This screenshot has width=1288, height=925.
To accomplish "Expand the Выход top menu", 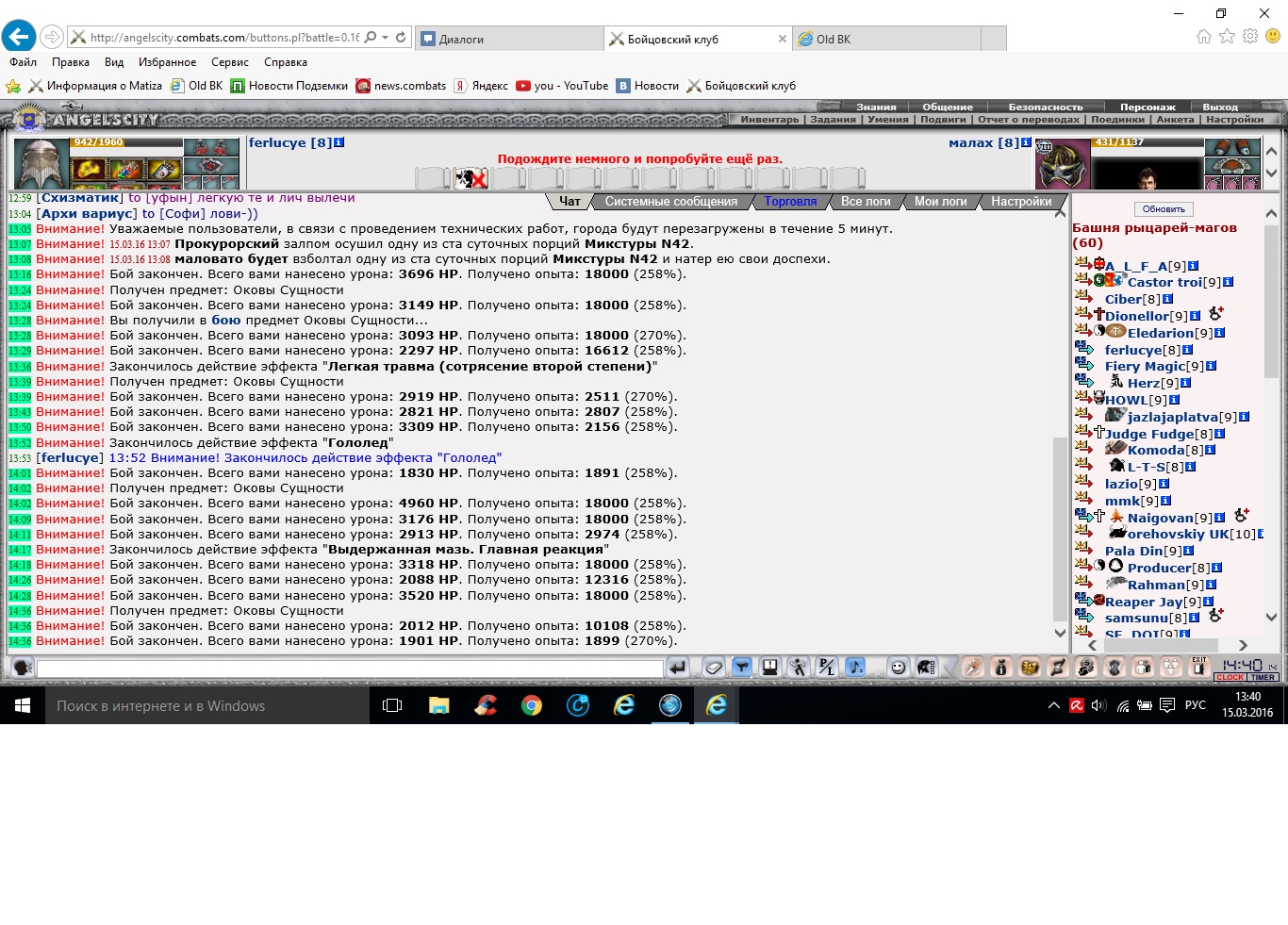I will [x=1220, y=107].
